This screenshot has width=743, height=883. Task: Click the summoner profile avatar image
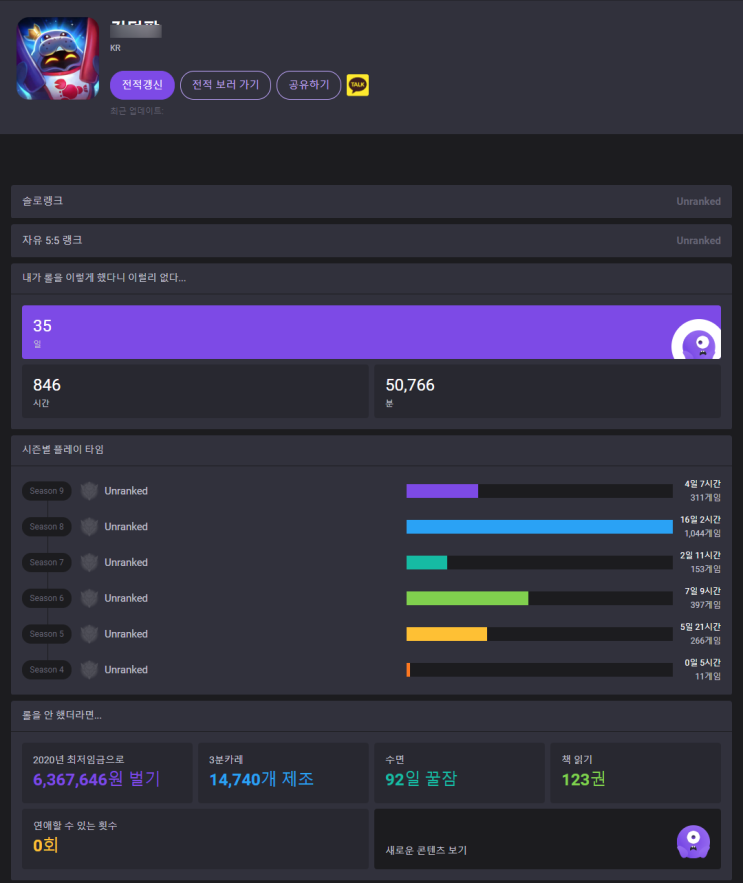[58, 59]
